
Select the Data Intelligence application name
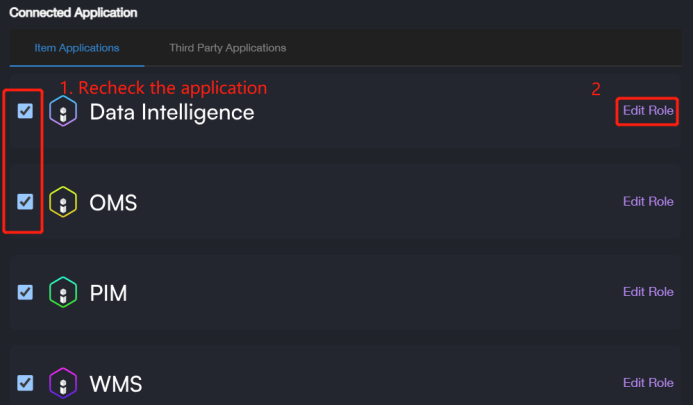[x=172, y=112]
